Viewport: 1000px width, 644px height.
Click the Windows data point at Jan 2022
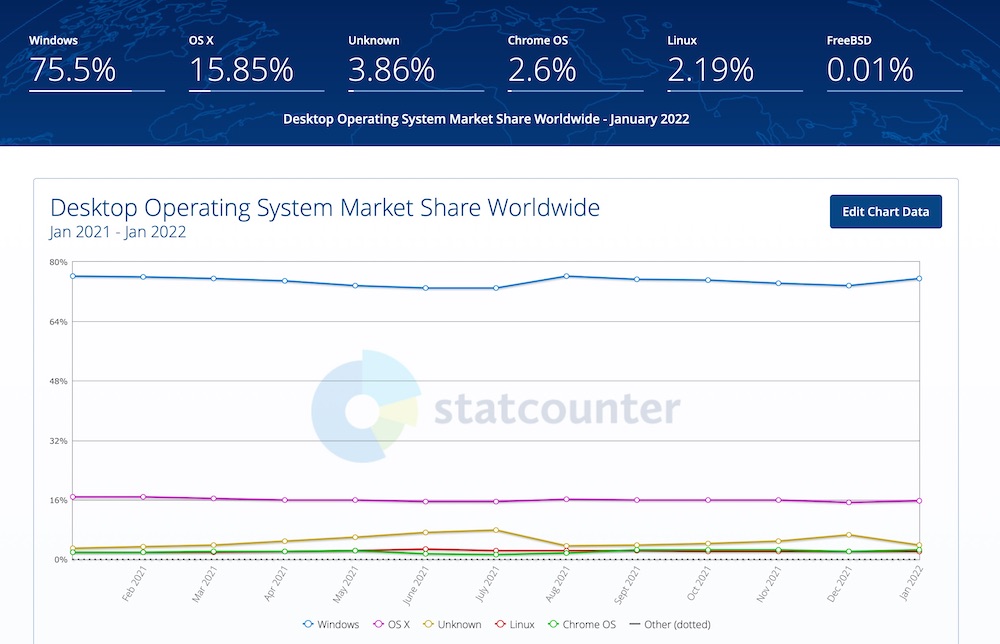(919, 279)
